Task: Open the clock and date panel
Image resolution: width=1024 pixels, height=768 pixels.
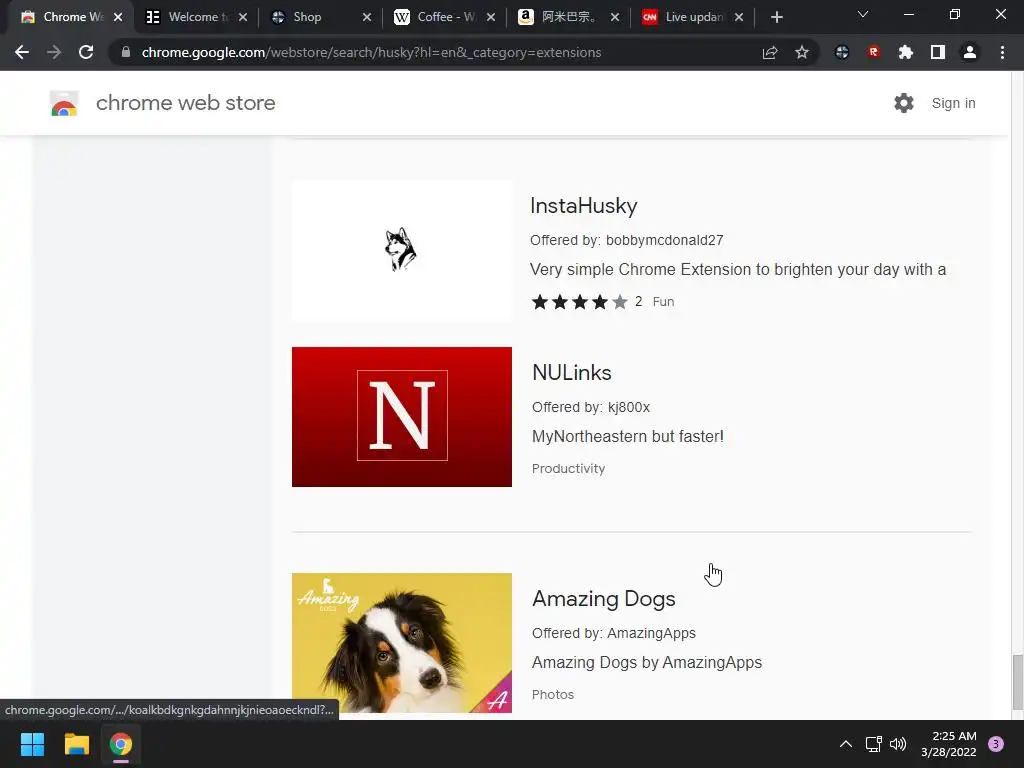Action: pos(949,744)
